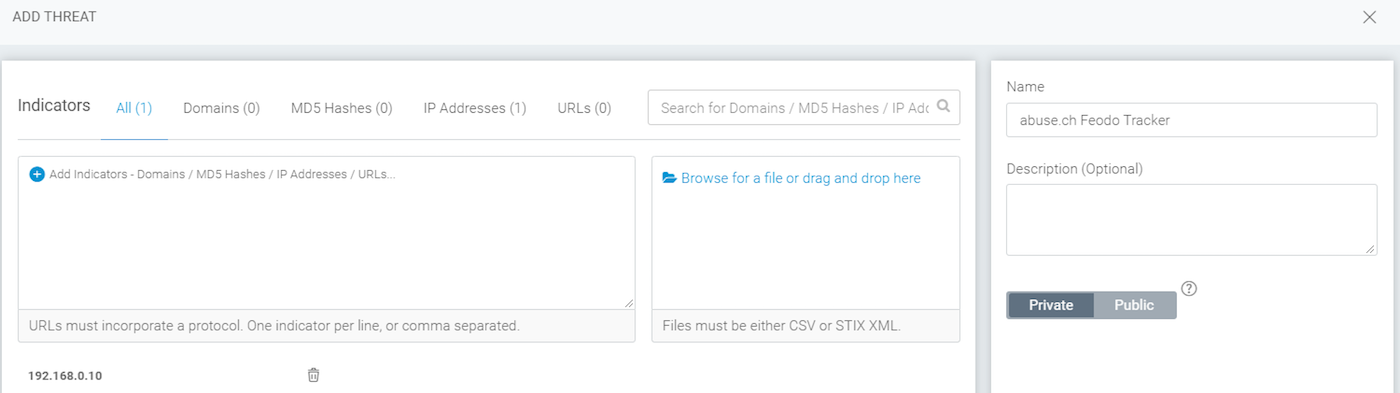This screenshot has width=1400, height=393.
Task: Click the Description (Optional) text box
Action: point(1191,220)
